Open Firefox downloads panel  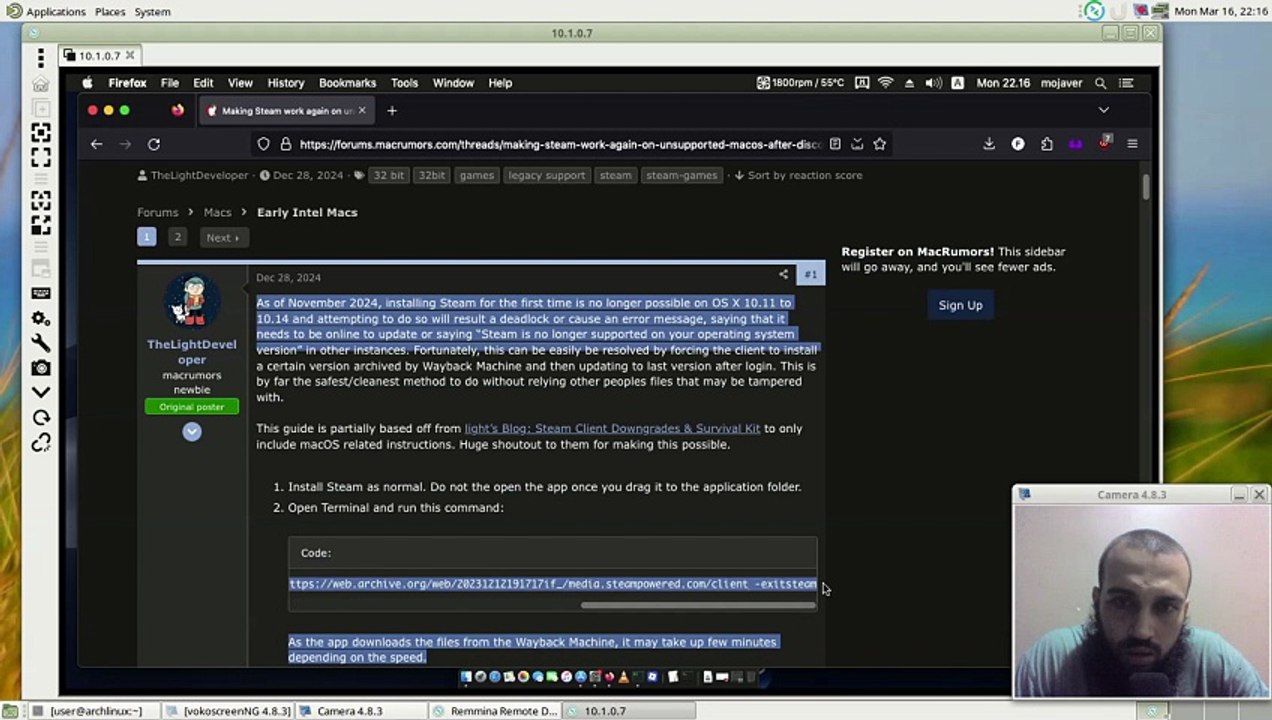pos(989,144)
